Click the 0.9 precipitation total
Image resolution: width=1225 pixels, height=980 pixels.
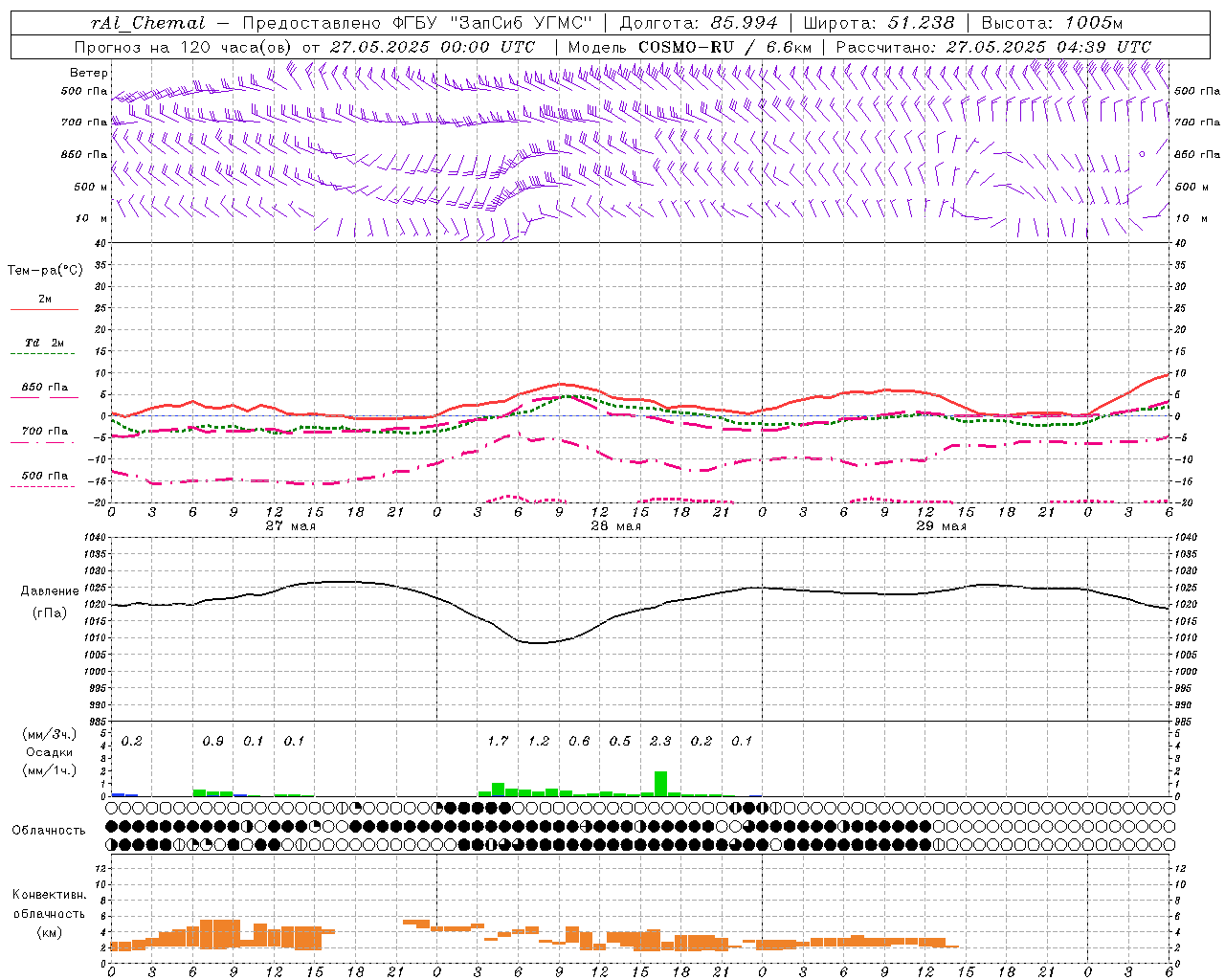213,742
